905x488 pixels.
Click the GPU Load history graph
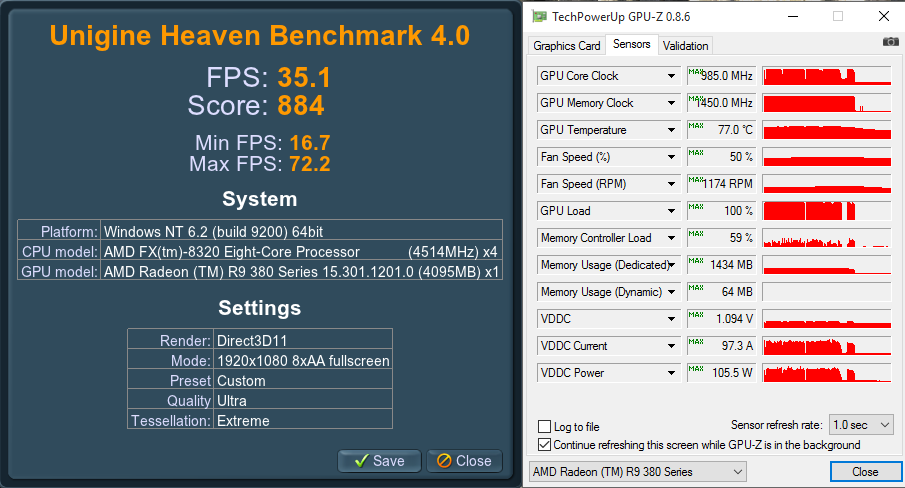pyautogui.click(x=827, y=211)
